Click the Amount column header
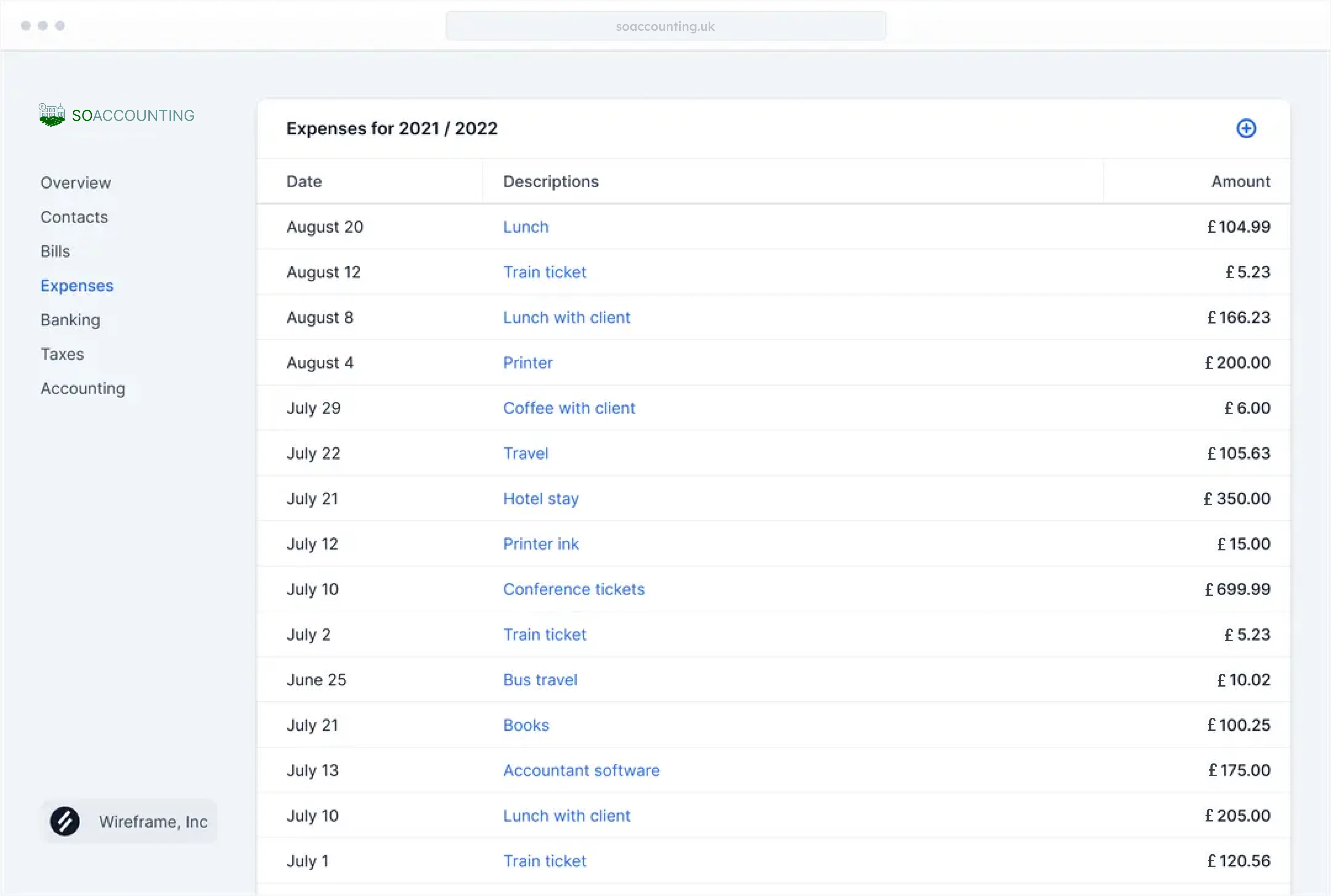 (x=1241, y=181)
